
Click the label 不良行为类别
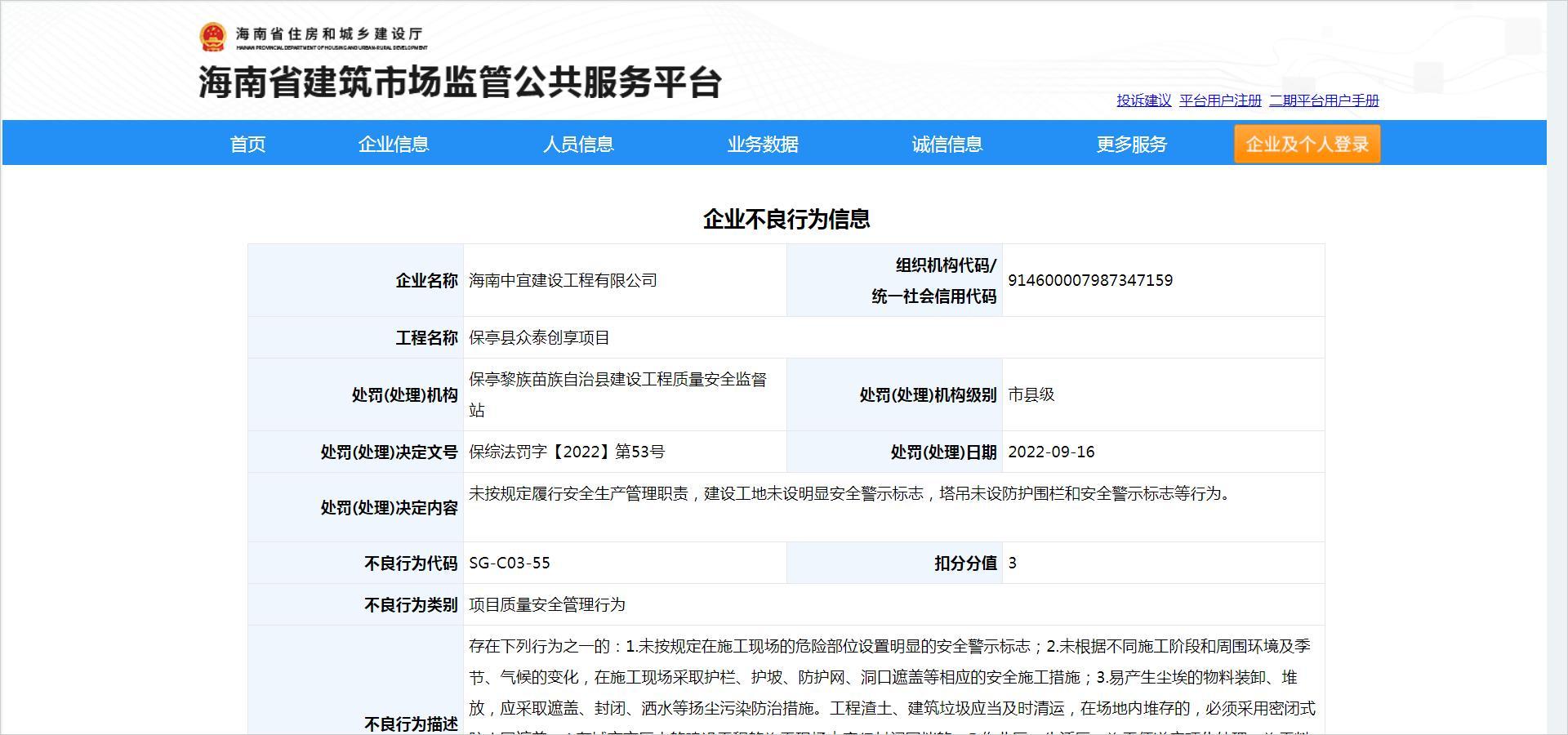pyautogui.click(x=411, y=604)
